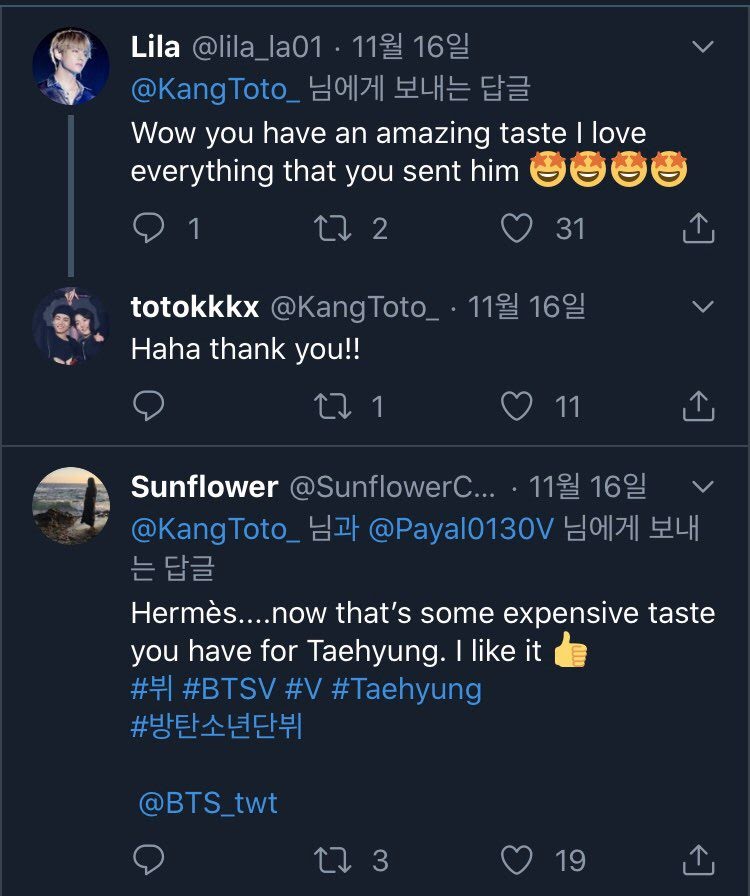Screen dimensions: 750x896
Task: Reply to totokkkx's thank you tweet
Action: 149,406
